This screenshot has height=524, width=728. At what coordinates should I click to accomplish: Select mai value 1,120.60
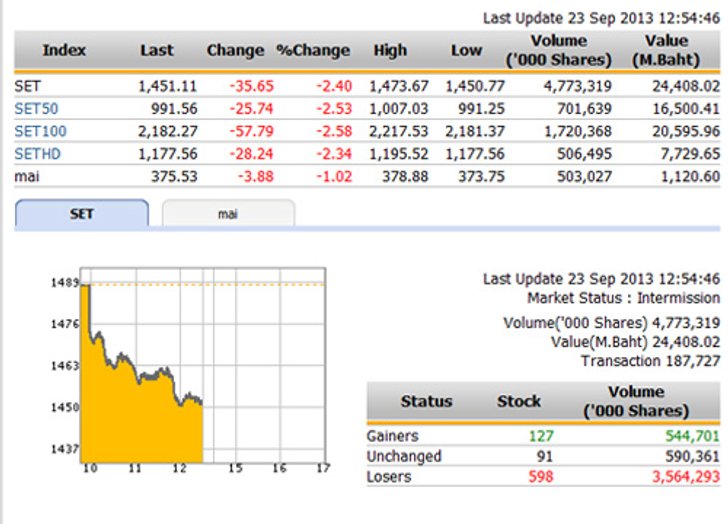(x=690, y=176)
